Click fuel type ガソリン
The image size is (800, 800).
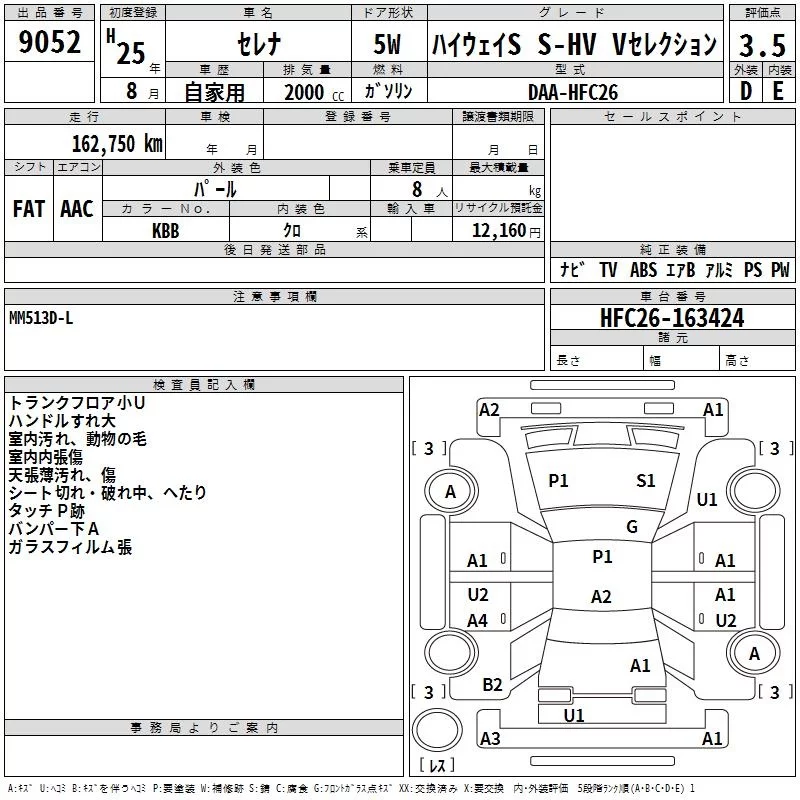(x=388, y=91)
